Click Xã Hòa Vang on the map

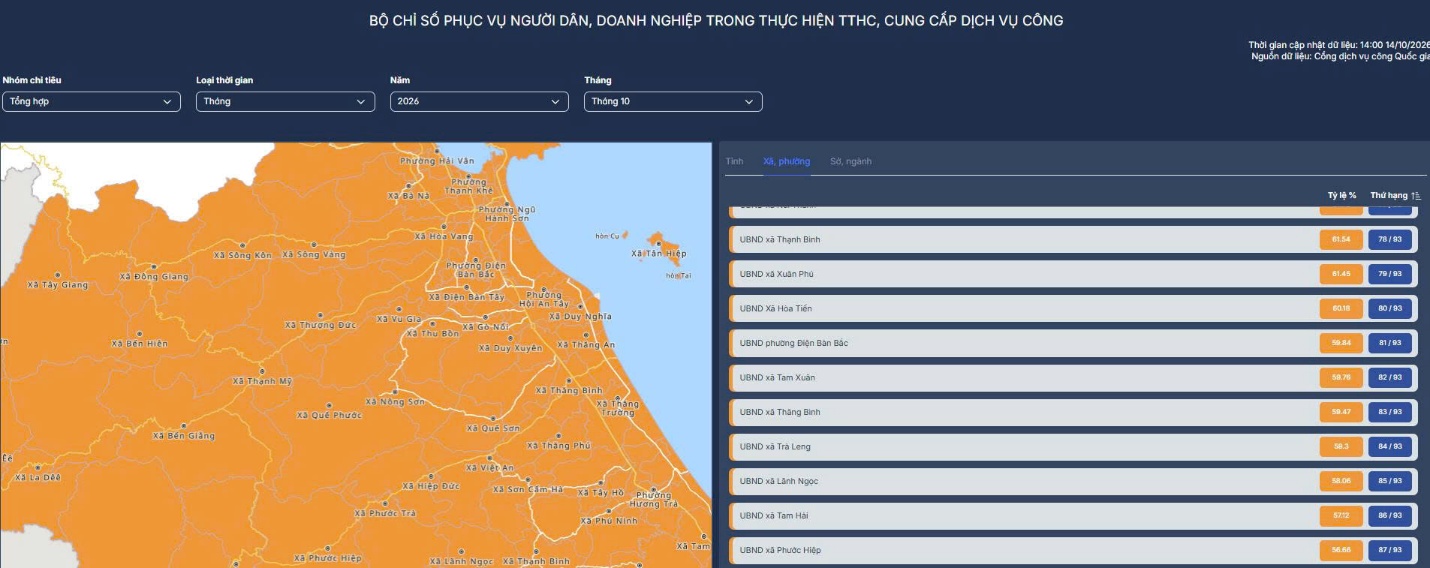445,237
